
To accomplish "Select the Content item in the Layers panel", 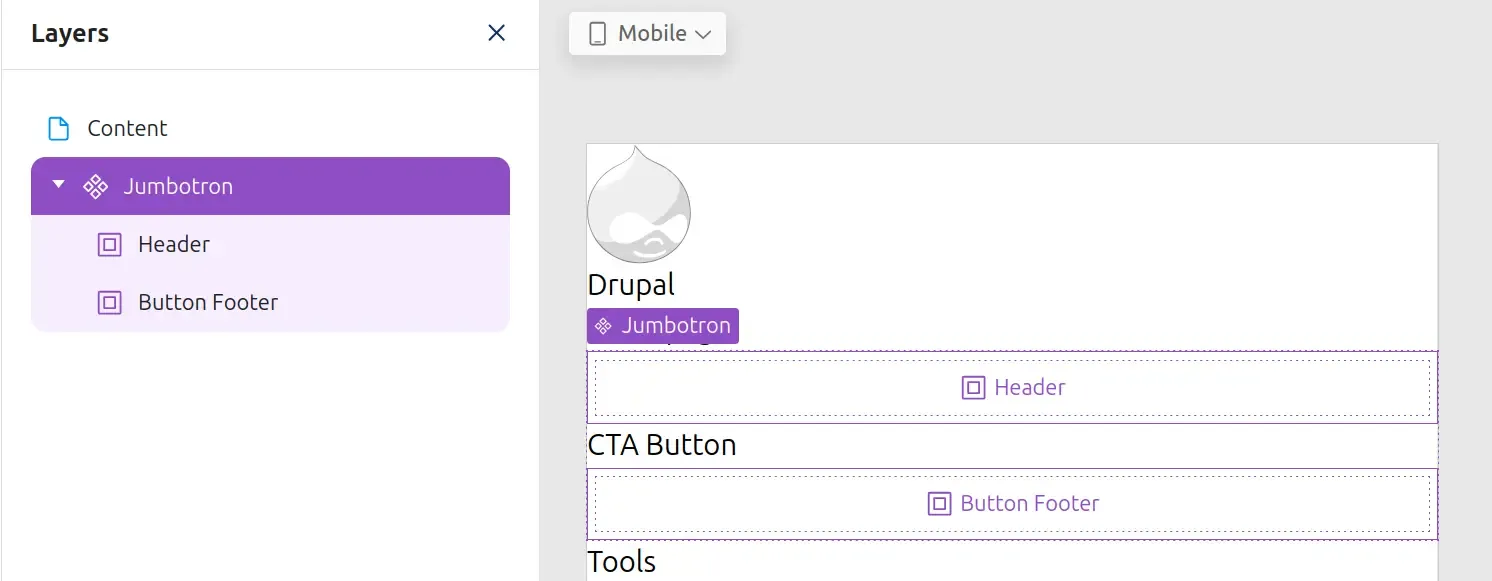I will coord(127,127).
